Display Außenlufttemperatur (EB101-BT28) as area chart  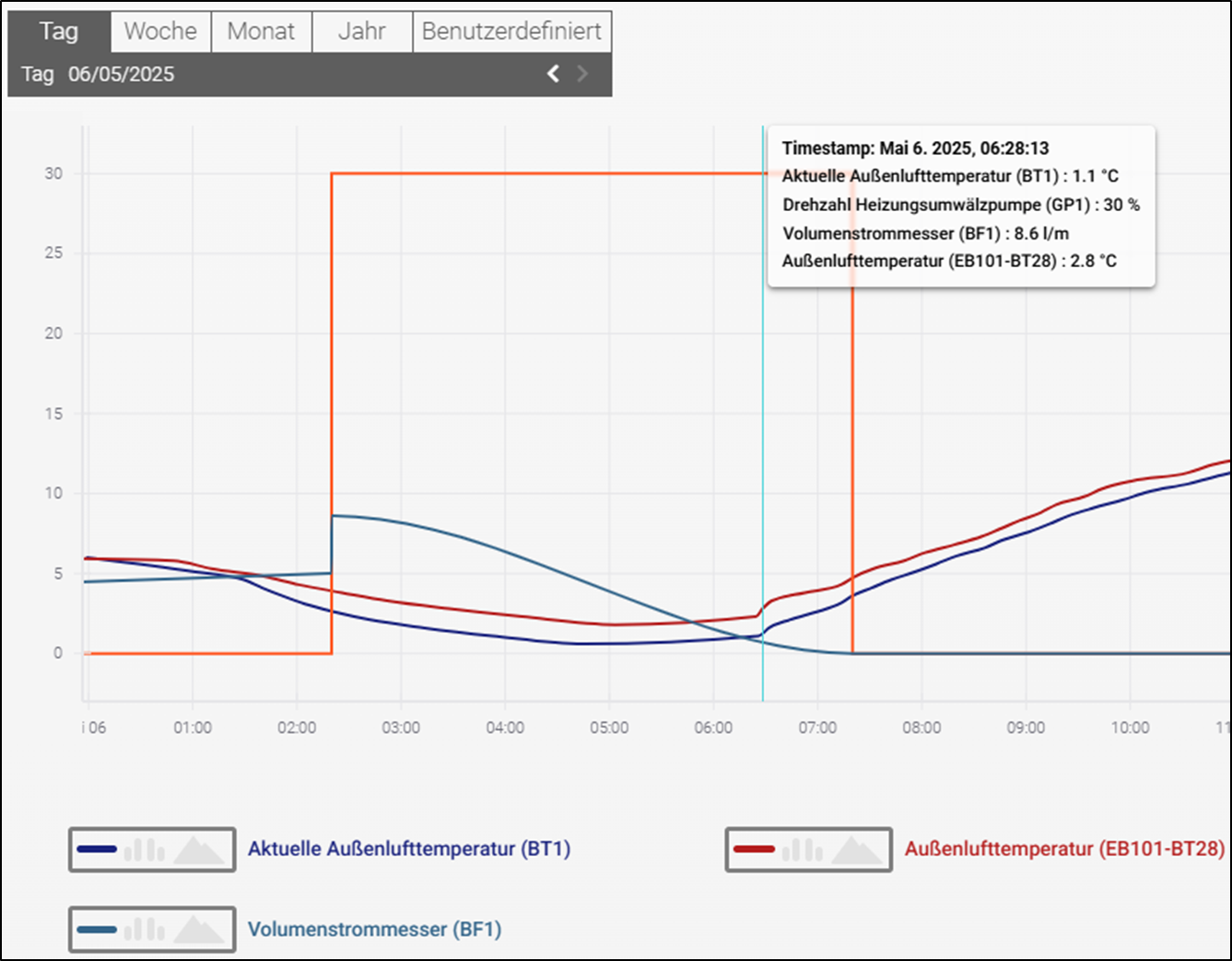pyautogui.click(x=856, y=849)
